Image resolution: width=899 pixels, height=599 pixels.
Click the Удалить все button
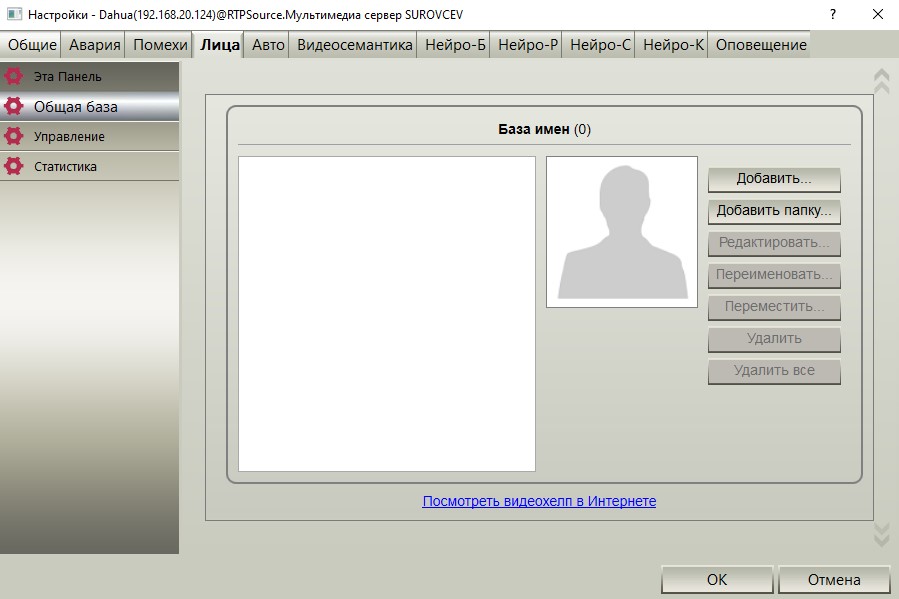click(x=774, y=371)
